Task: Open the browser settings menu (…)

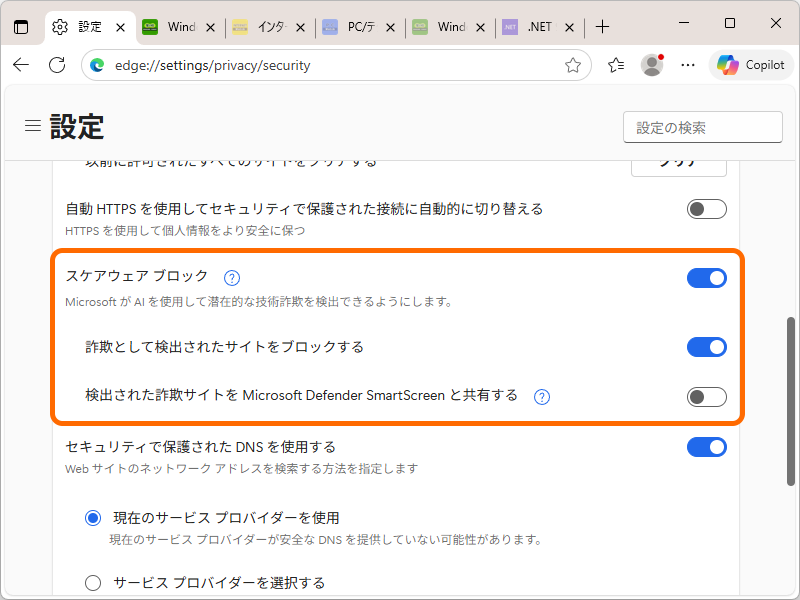Action: [x=687, y=64]
